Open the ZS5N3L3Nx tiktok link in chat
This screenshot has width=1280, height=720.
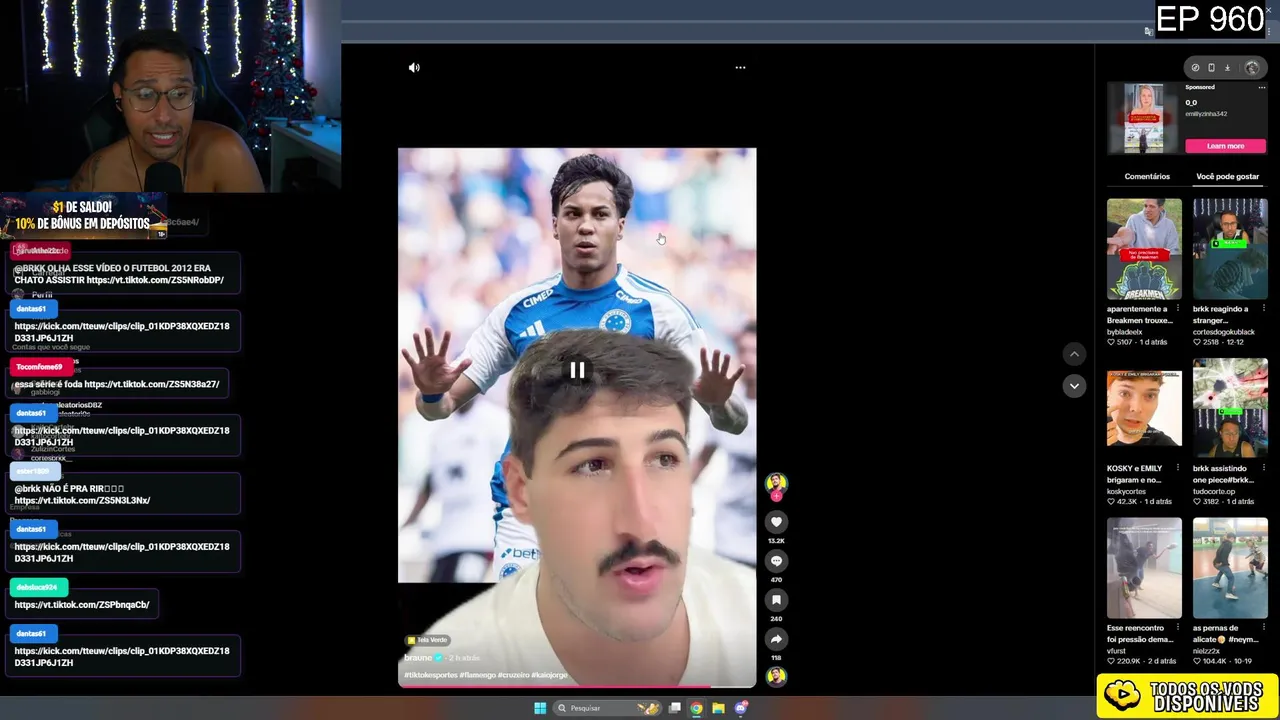(x=82, y=500)
